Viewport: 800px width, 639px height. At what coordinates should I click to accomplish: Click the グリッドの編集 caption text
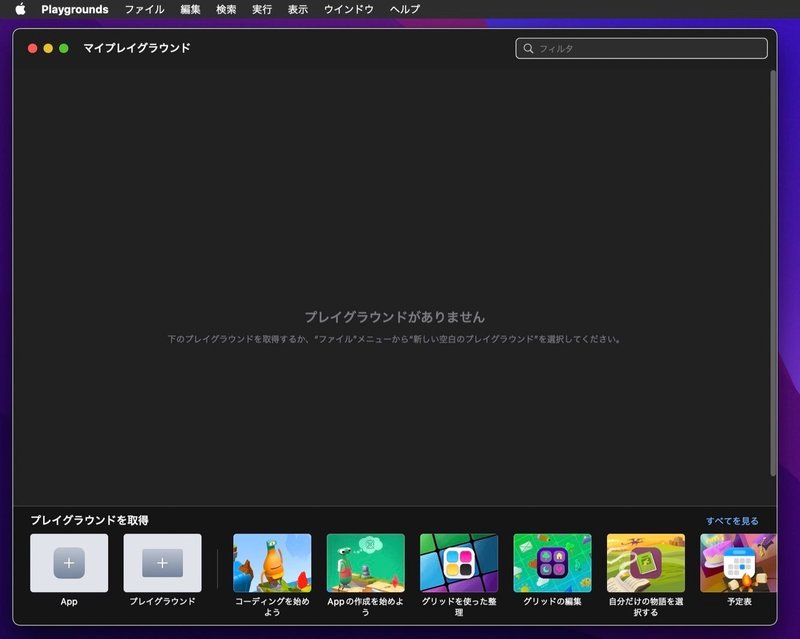coord(552,602)
